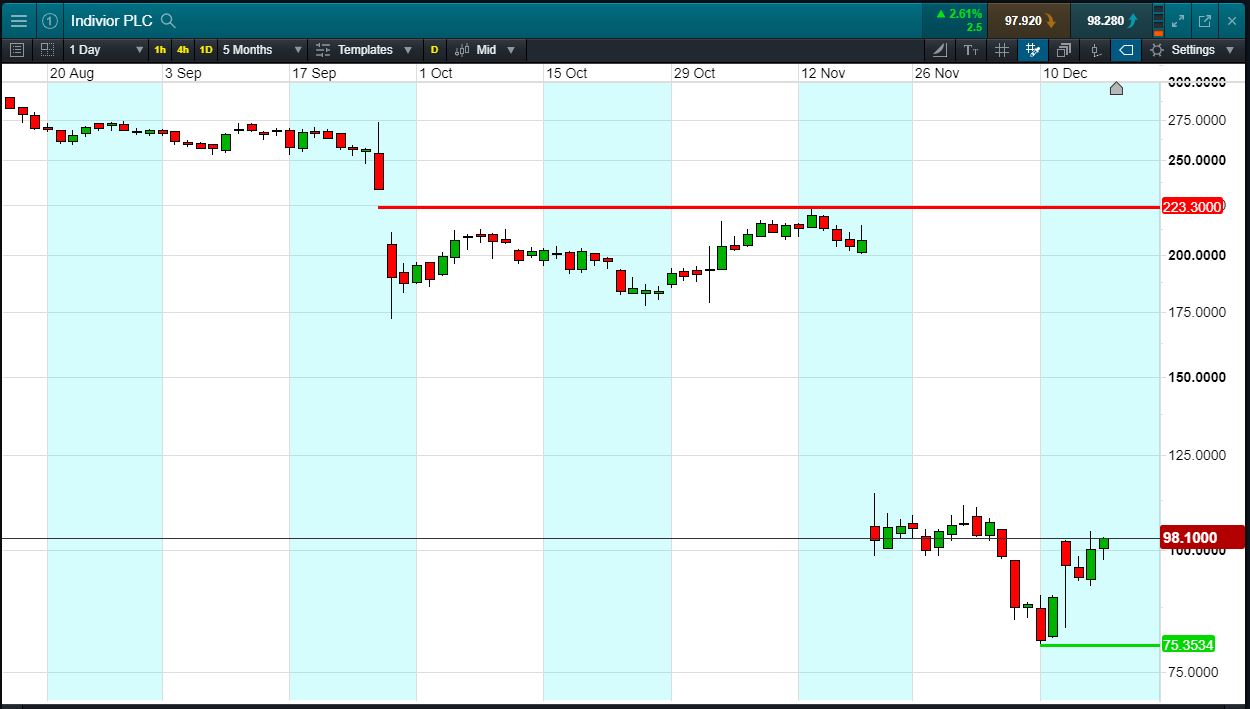
Task: Expand the chart to fullscreen
Action: click(1178, 20)
